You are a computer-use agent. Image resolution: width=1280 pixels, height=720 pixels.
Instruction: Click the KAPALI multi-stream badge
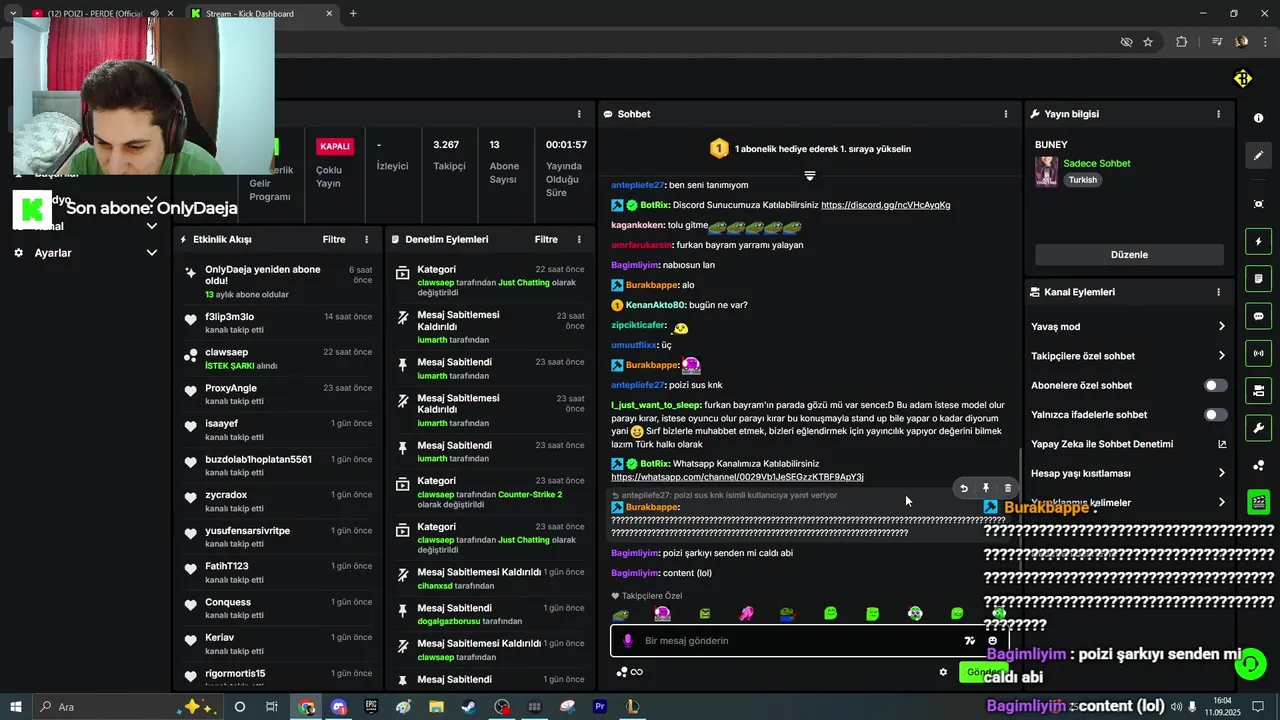[x=334, y=146]
